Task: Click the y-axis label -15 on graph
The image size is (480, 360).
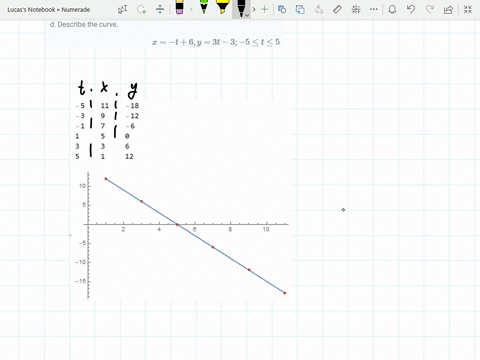Action: [x=80, y=281]
